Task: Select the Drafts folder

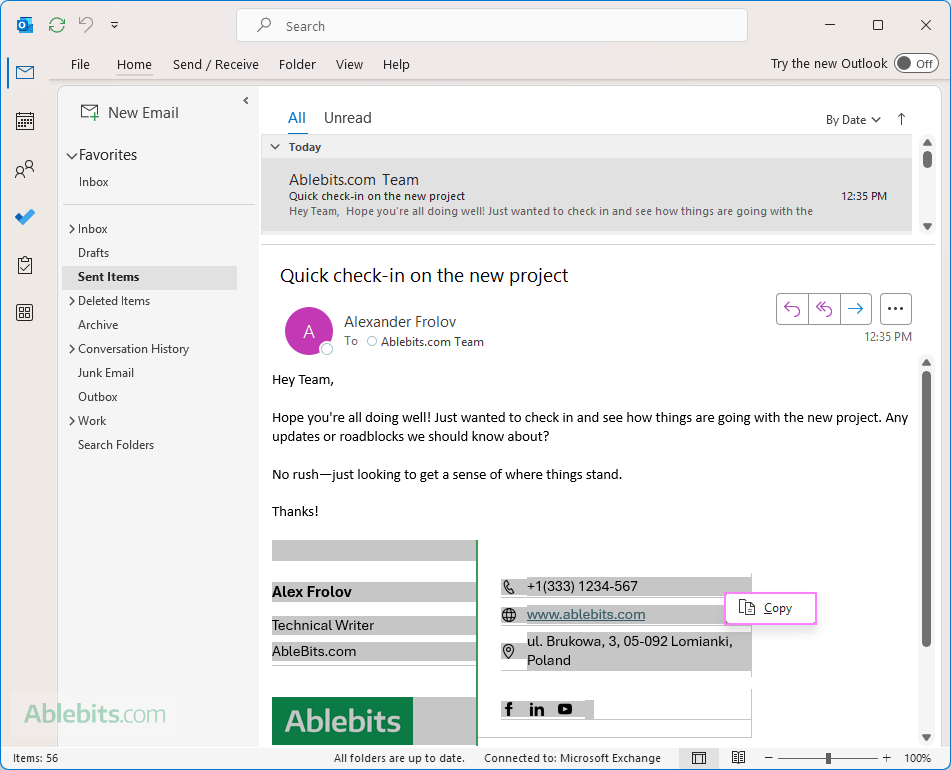Action: (93, 253)
